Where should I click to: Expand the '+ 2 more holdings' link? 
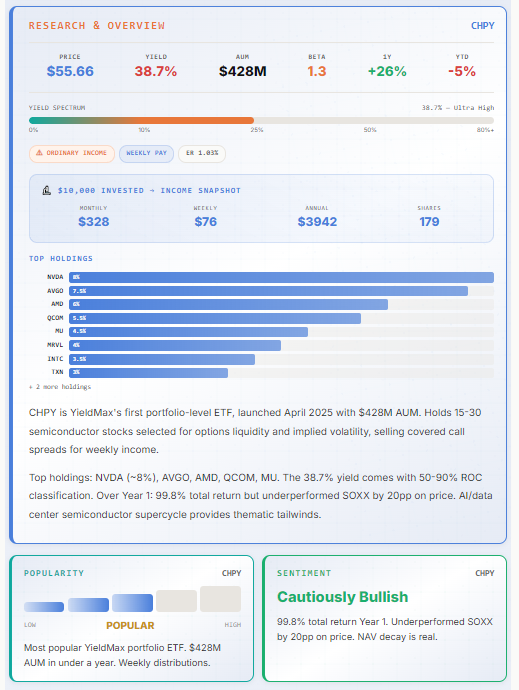coord(60,387)
